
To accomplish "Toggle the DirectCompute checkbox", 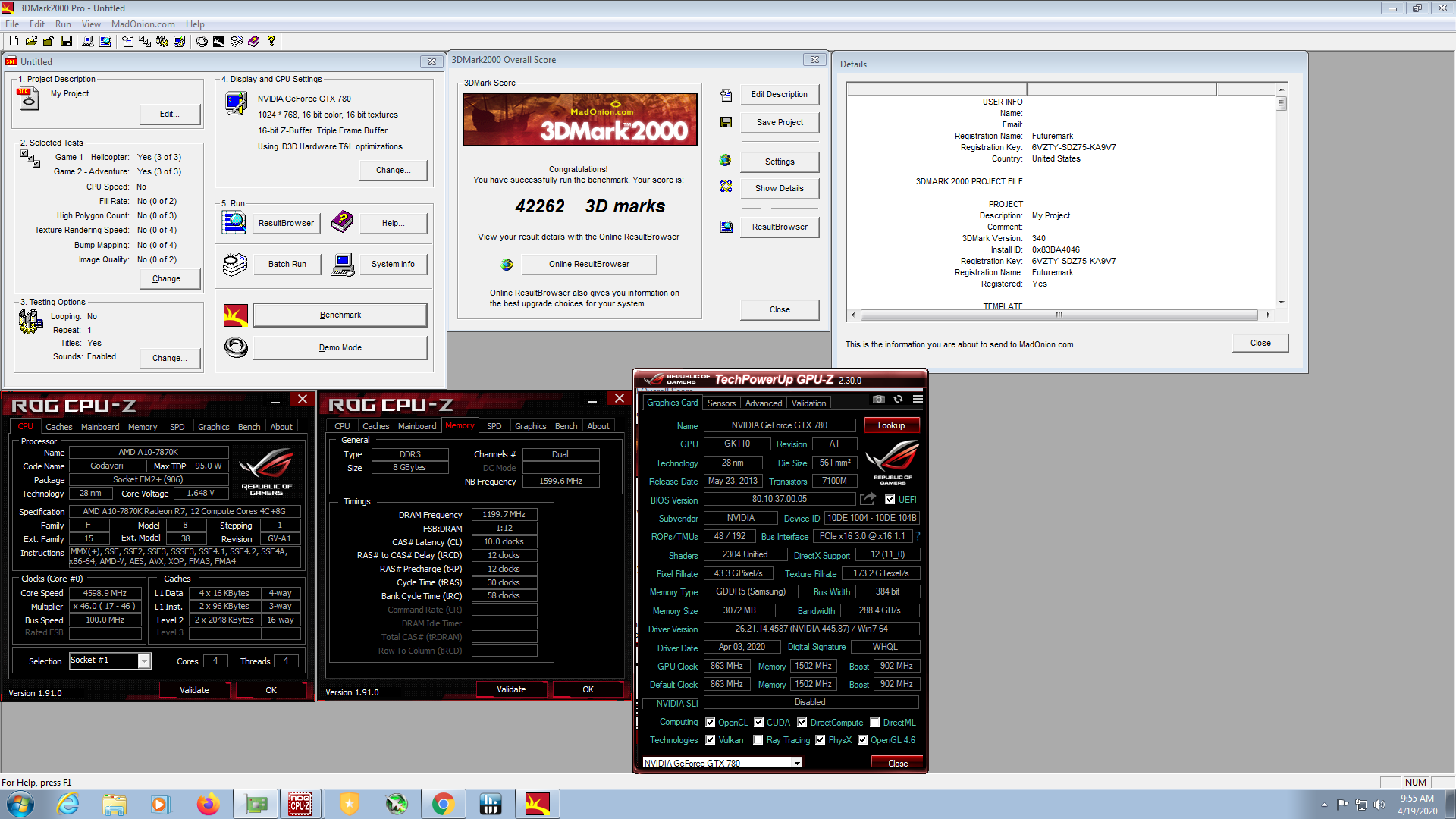I will [802, 723].
